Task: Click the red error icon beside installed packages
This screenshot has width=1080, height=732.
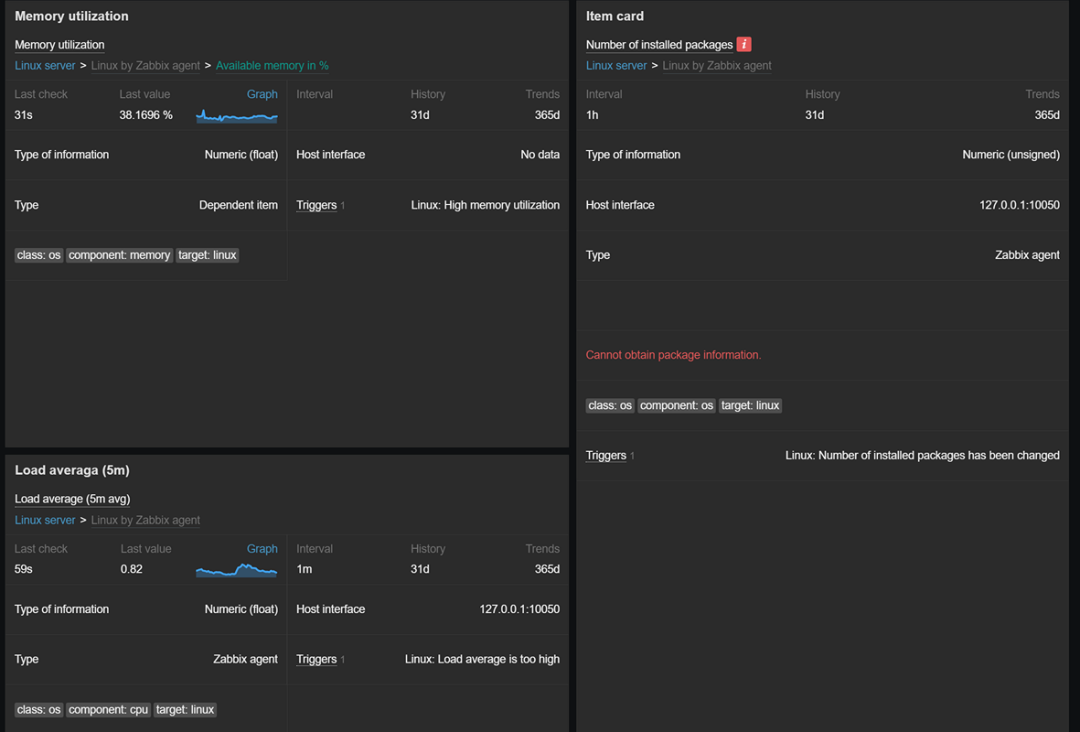Action: (744, 44)
